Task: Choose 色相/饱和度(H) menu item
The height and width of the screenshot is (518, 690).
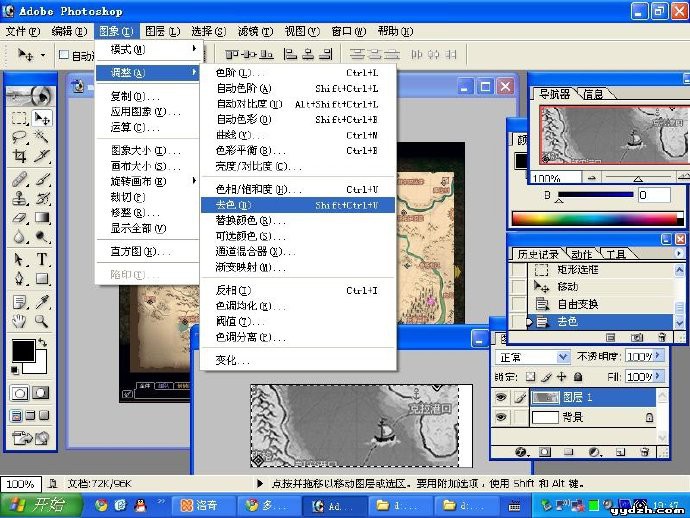Action: pyautogui.click(x=298, y=190)
